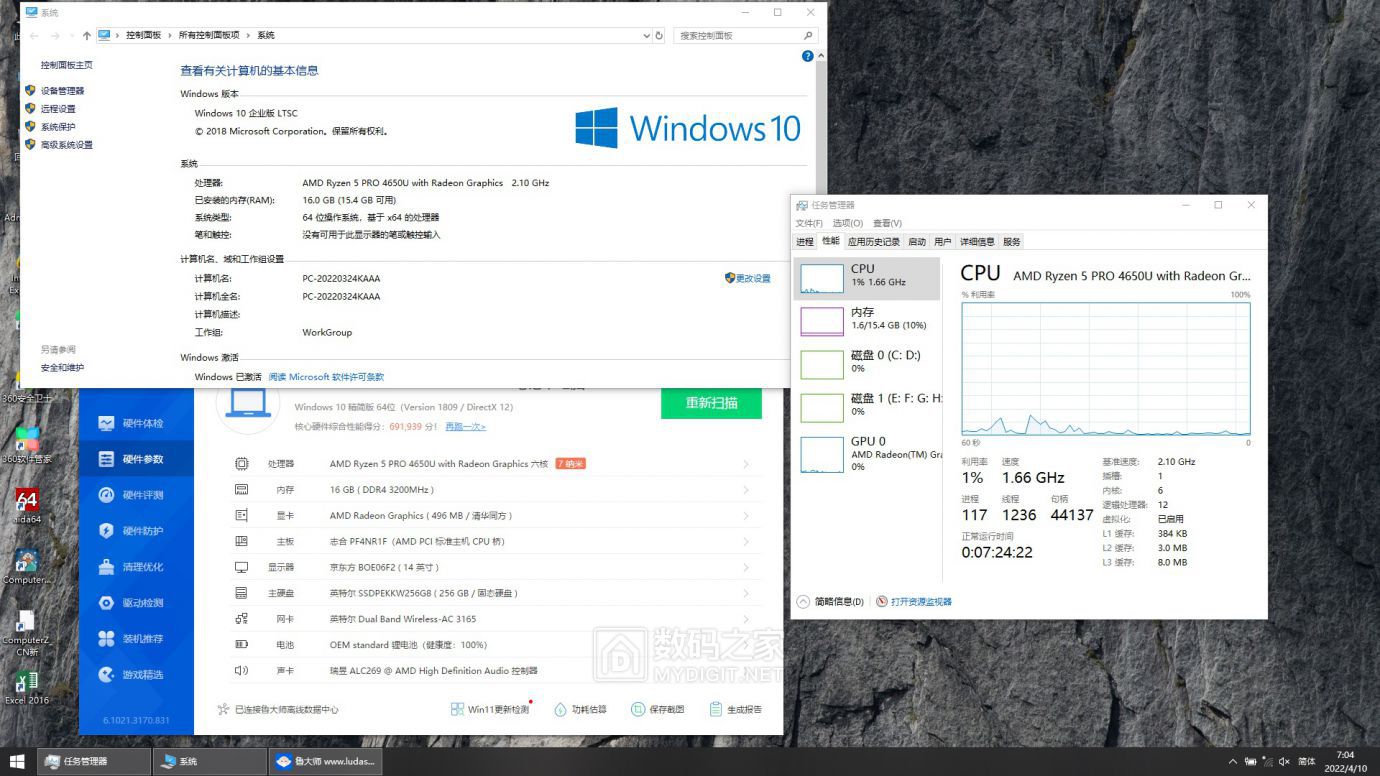Refresh the System control panel address bar
1380x776 pixels.
pos(658,35)
